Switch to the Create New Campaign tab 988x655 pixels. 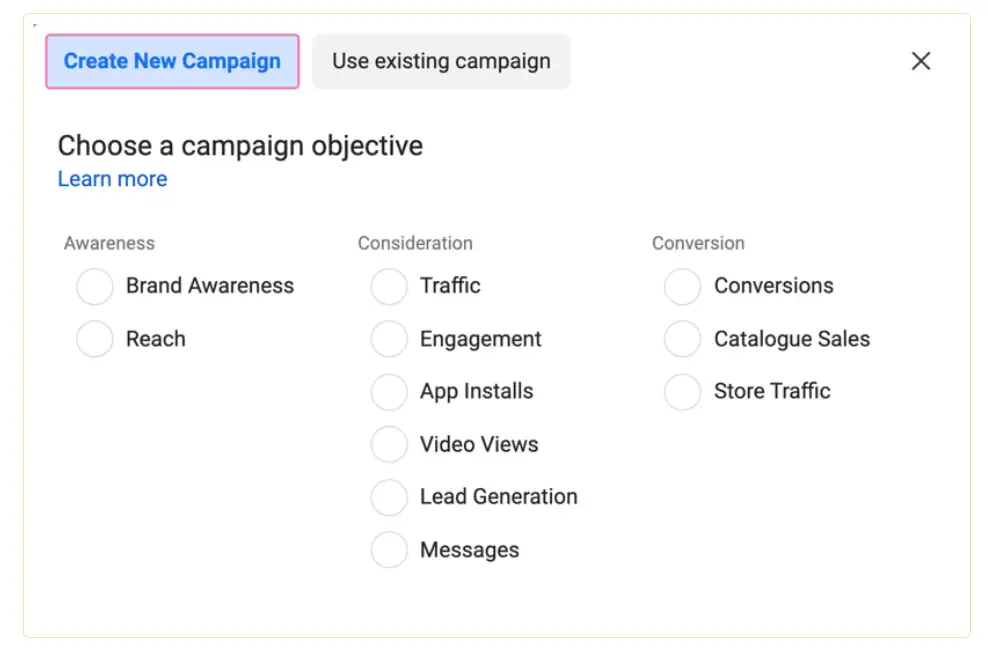click(171, 61)
